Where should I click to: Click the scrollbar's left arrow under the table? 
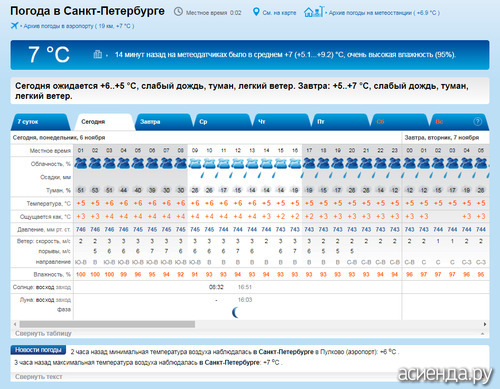(15, 324)
